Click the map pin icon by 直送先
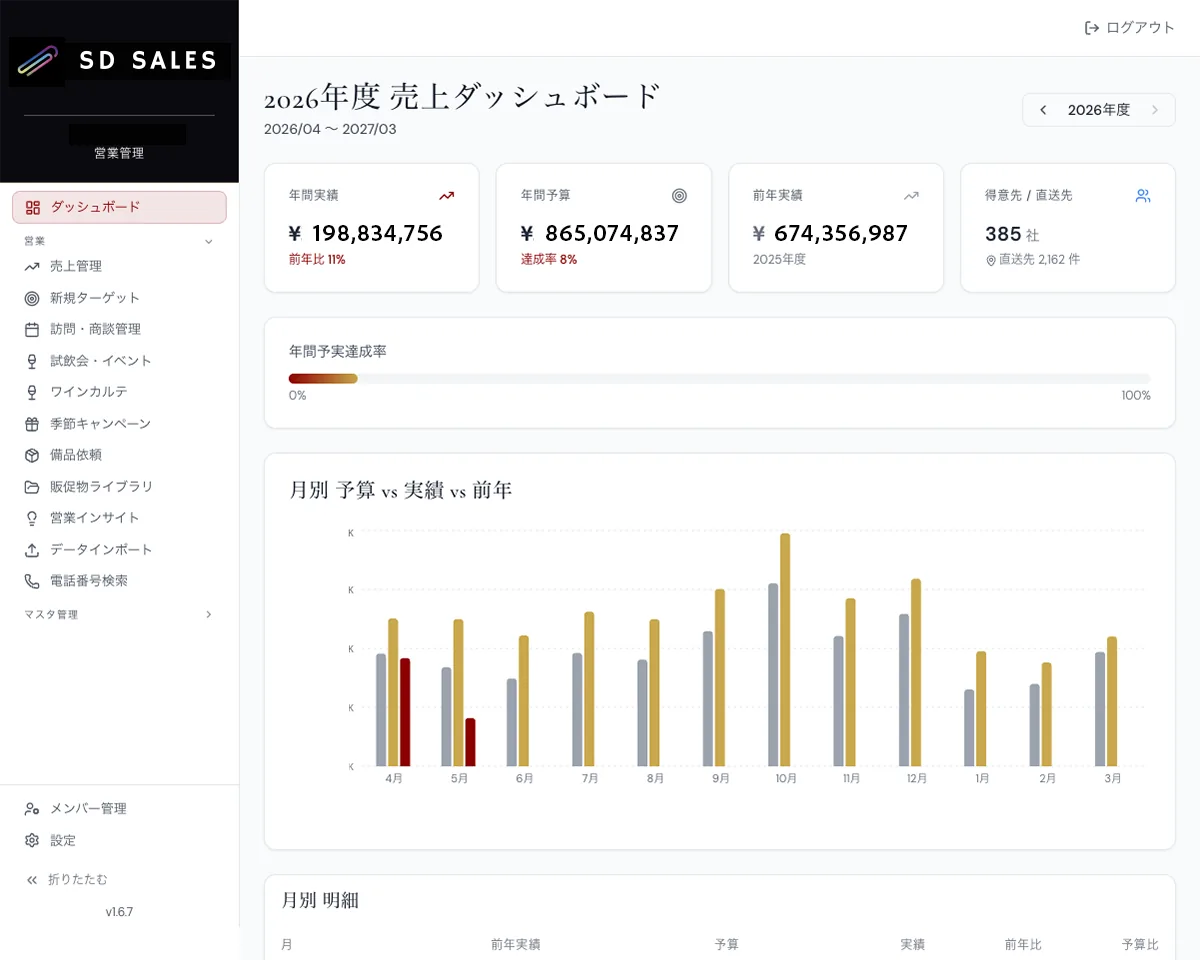The image size is (1200, 960). pos(991,260)
